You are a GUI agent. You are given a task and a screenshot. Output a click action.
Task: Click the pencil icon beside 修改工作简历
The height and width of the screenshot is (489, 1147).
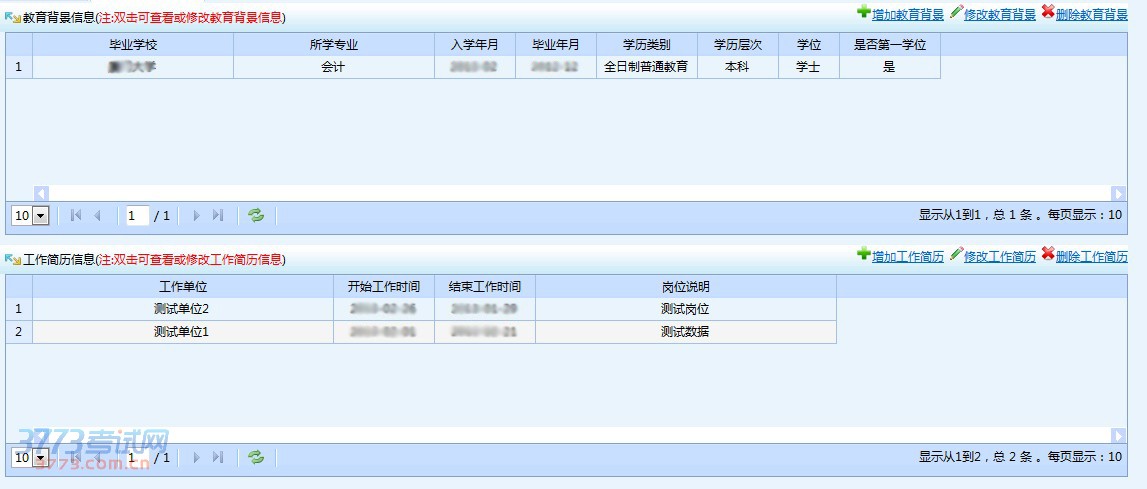pos(956,254)
